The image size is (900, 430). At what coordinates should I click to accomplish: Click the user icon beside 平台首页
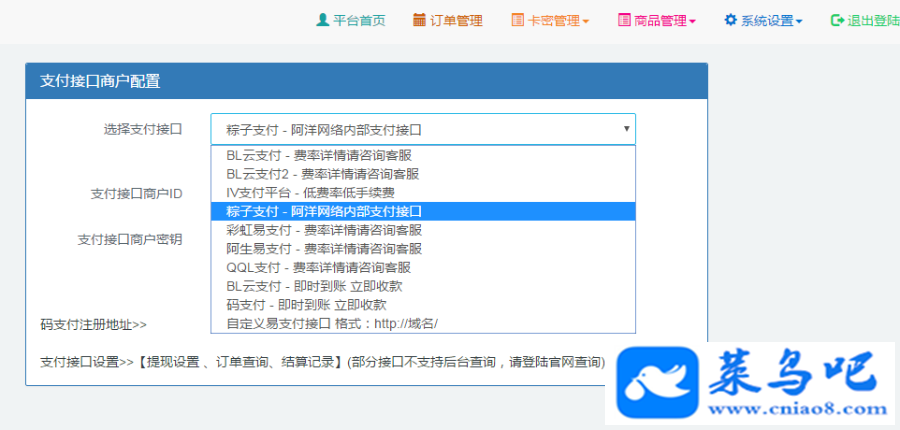322,20
